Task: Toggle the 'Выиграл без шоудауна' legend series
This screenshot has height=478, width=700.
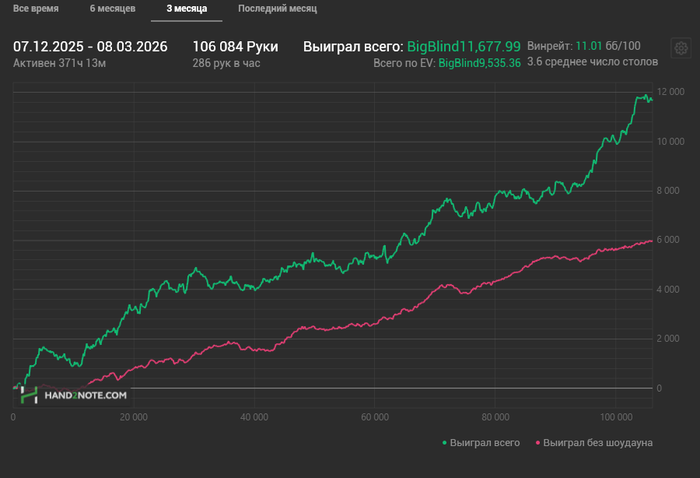Action: [x=594, y=443]
